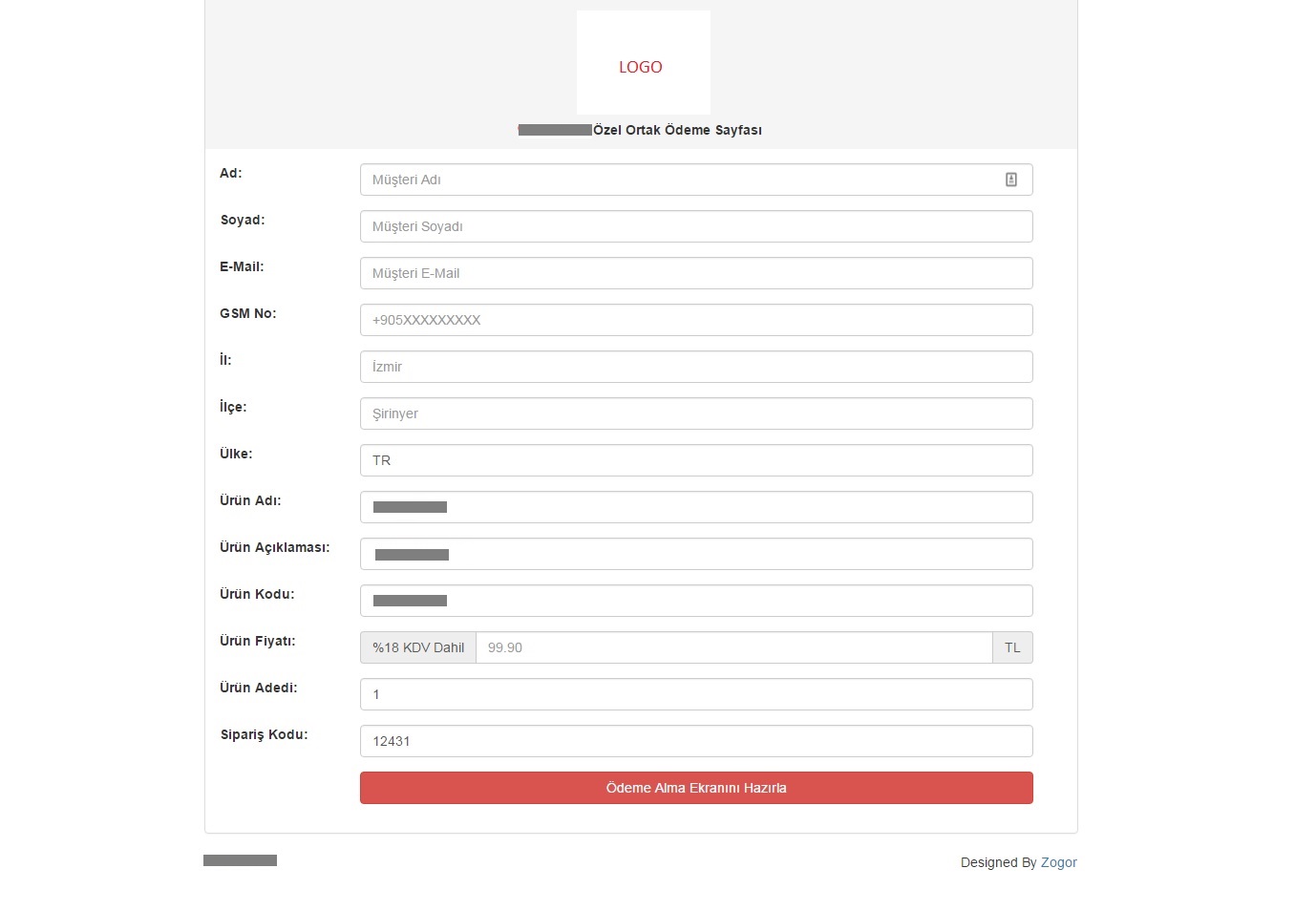Viewport: 1316px width, 911px height.
Task: Click the Ürün Adı product name field
Action: 695,507
